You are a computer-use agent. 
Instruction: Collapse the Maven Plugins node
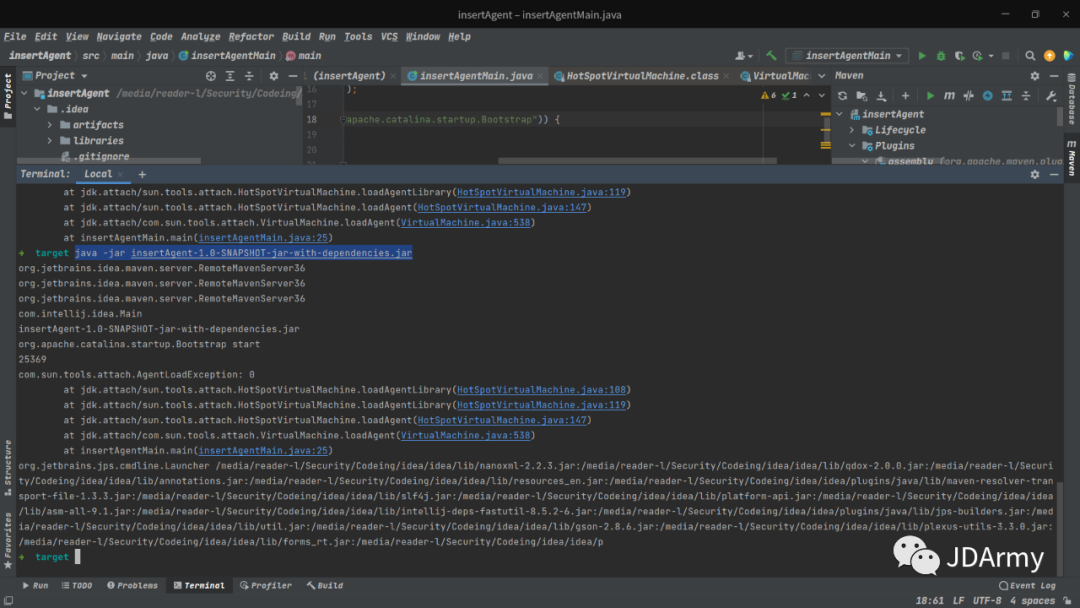[852, 146]
